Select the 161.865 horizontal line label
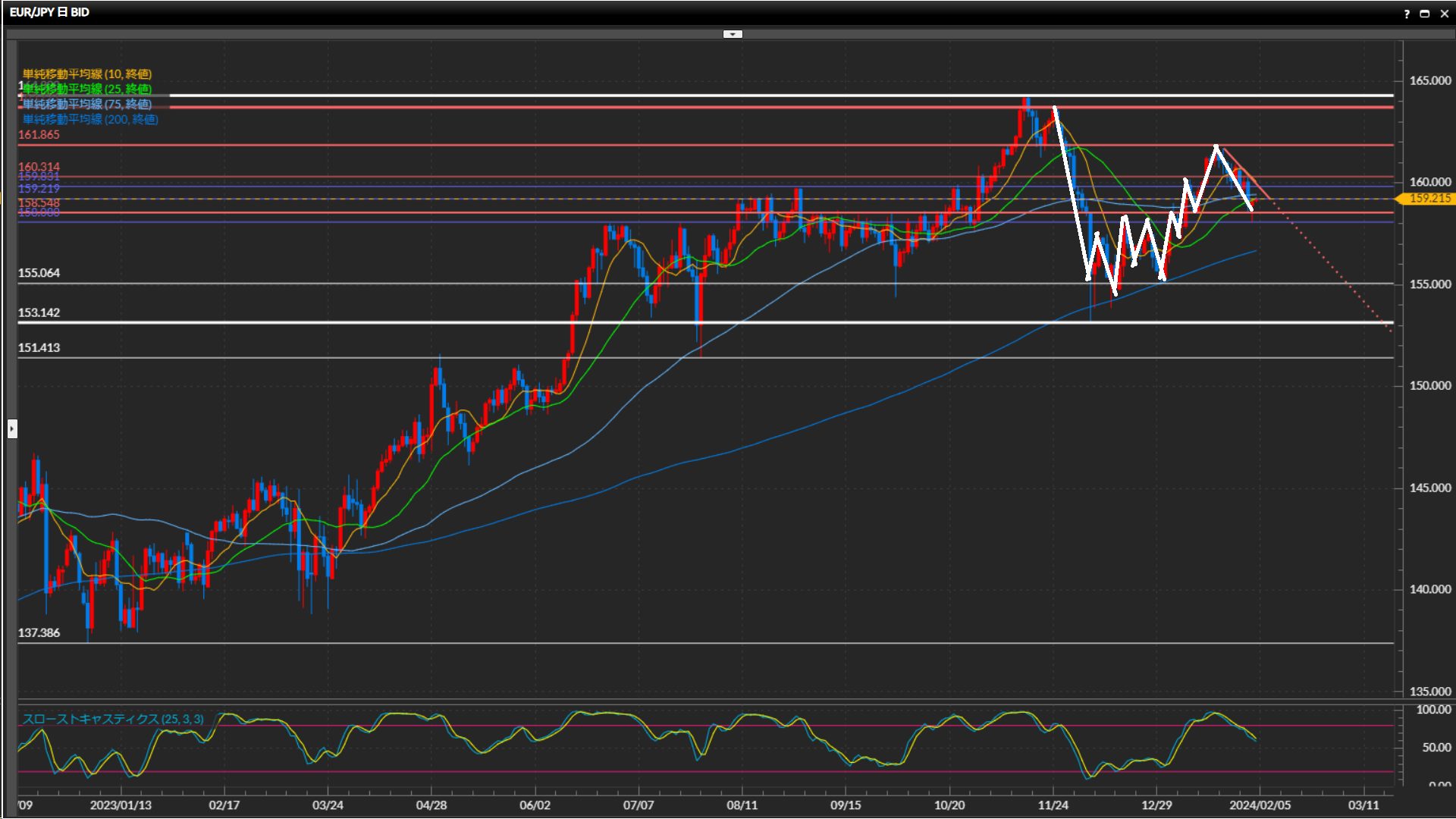1456x819 pixels. [39, 134]
